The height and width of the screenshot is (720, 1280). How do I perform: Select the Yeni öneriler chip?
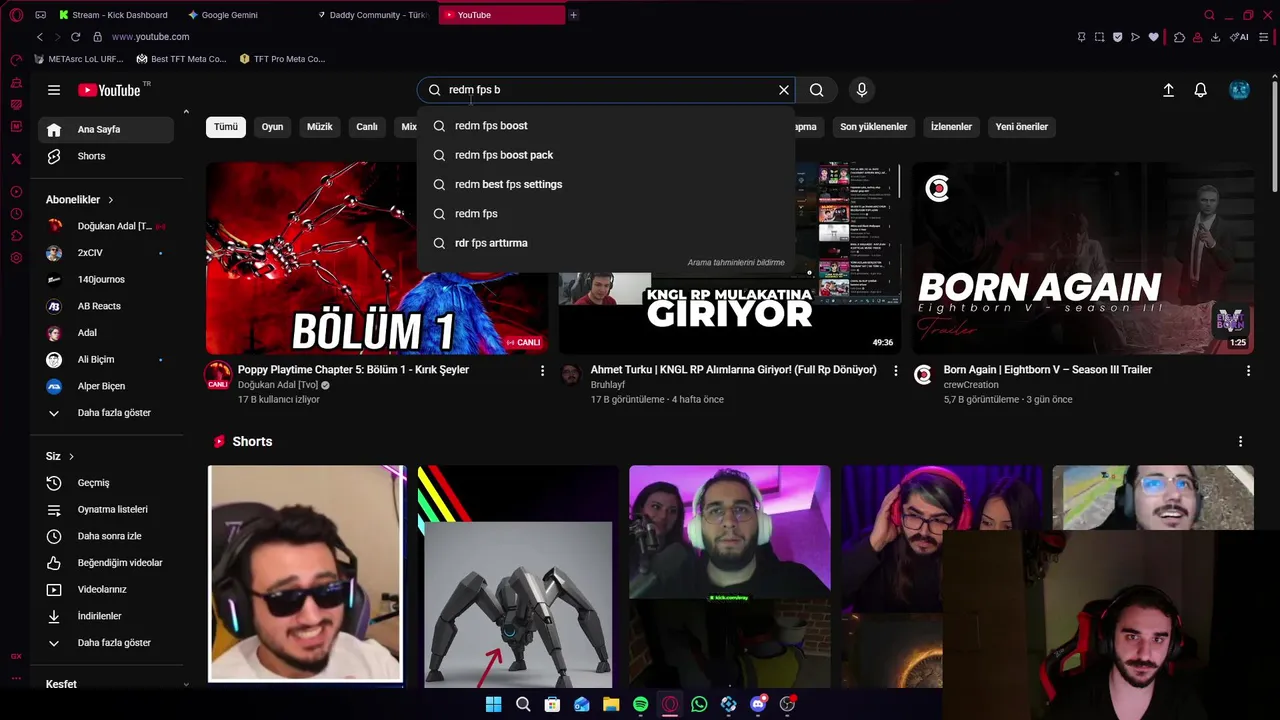tap(1022, 127)
